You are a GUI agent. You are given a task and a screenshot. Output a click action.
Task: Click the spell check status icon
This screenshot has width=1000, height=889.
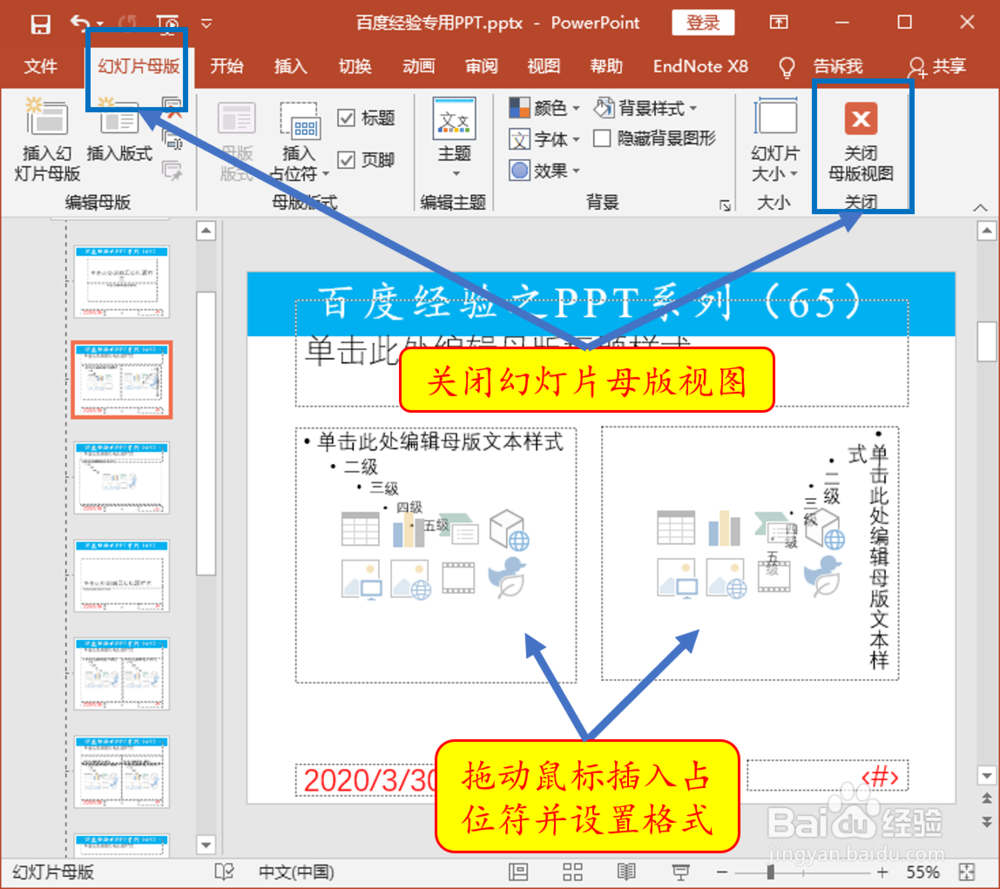(x=224, y=872)
